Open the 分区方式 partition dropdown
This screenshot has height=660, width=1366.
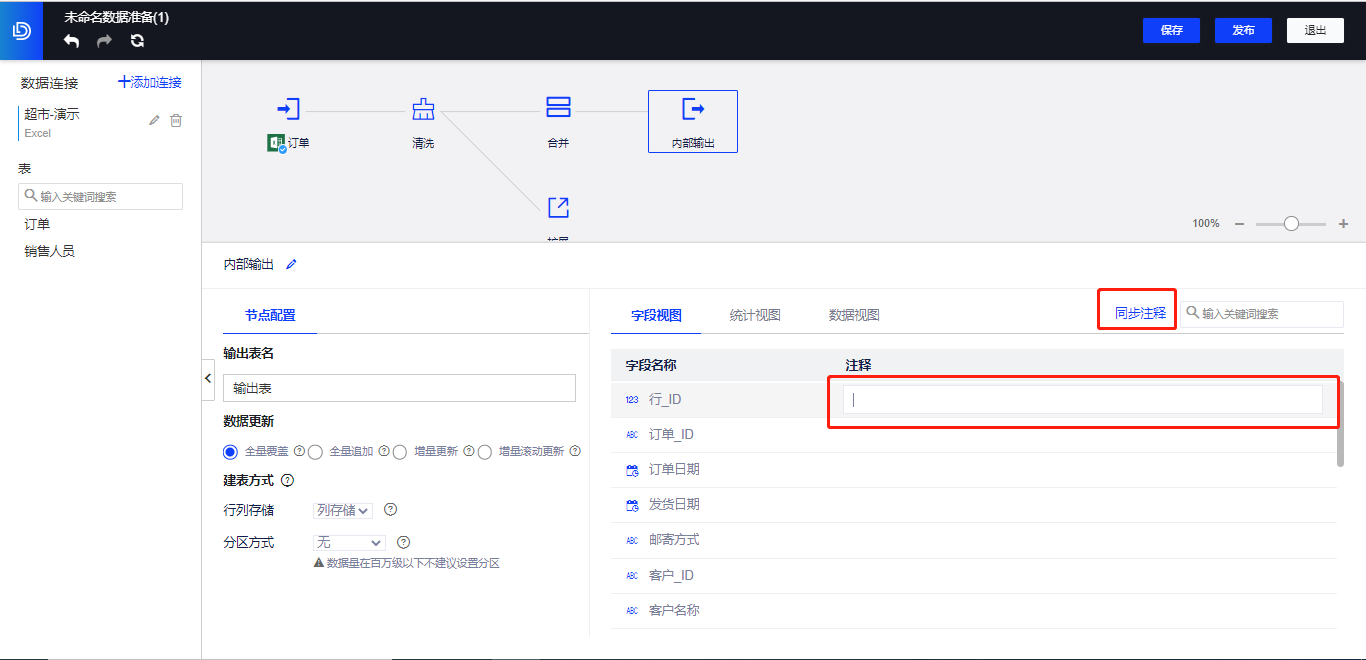347,542
